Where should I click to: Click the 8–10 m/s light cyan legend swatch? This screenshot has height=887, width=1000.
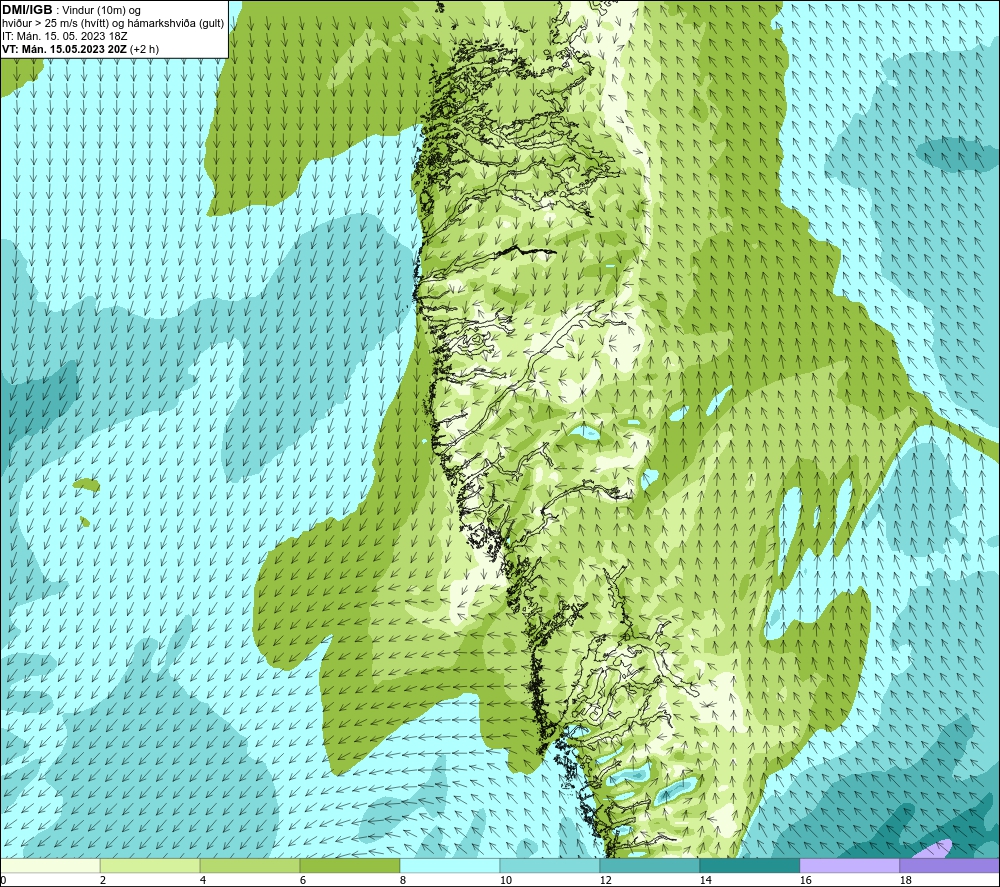click(450, 865)
